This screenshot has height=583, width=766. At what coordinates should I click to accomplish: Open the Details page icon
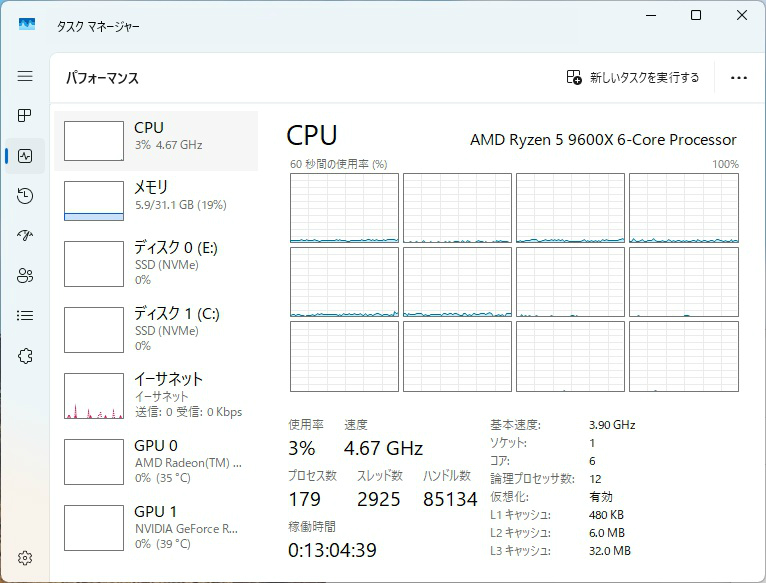tap(25, 316)
